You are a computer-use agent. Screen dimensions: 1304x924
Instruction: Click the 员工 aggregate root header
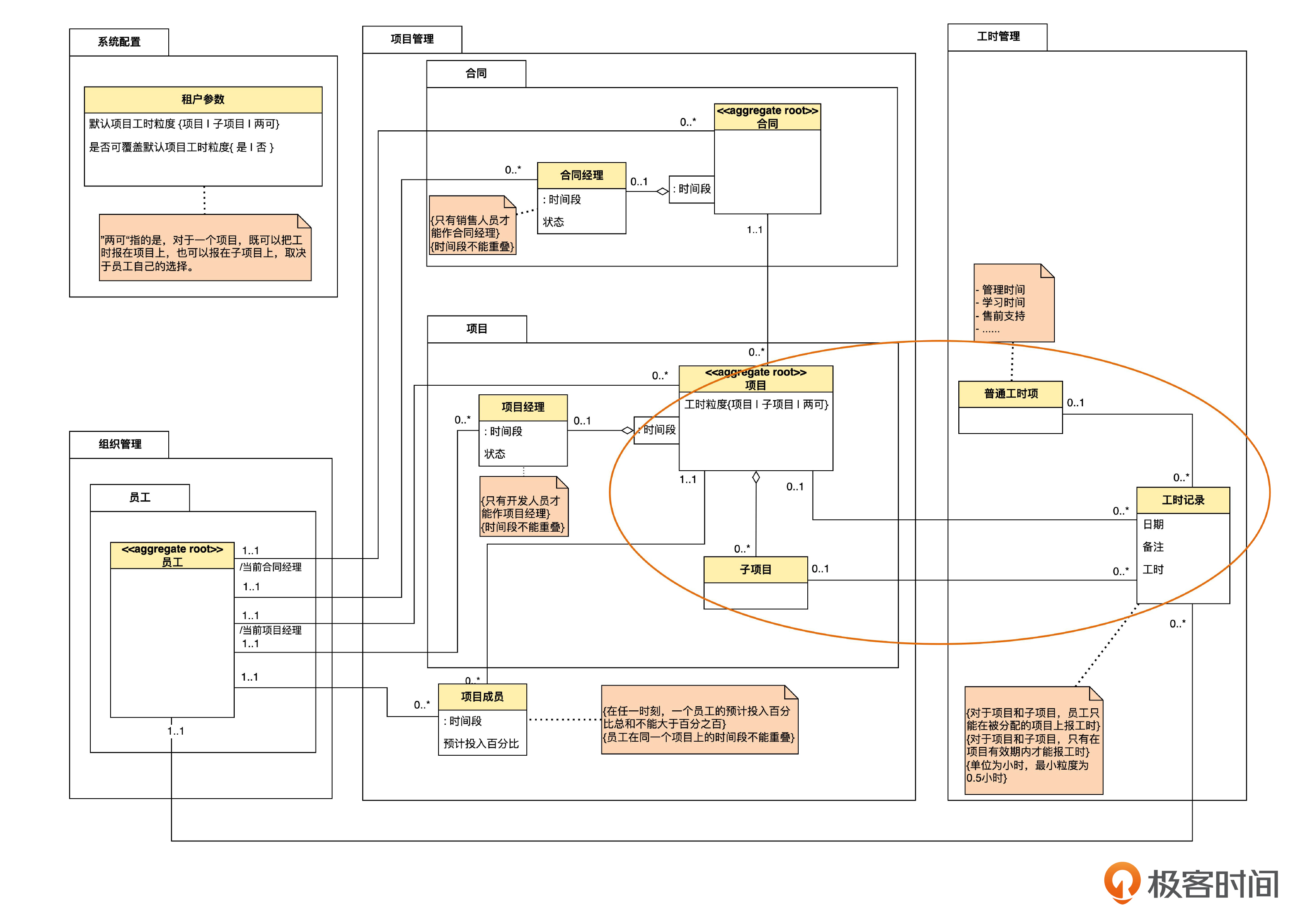(x=172, y=555)
